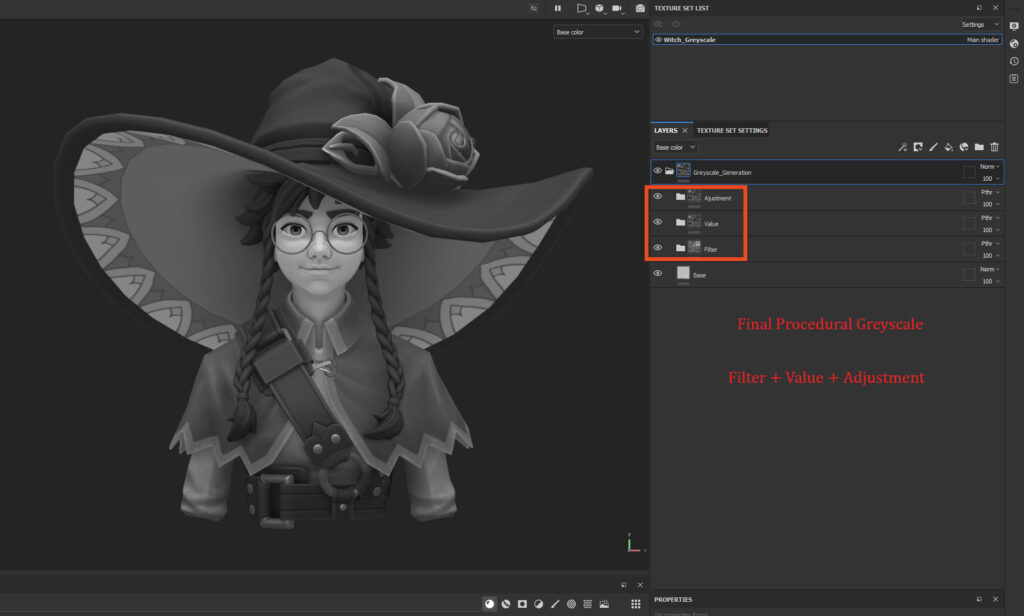Add a fill layer using the bucket icon
Screen dimensions: 1024x616
[x=948, y=147]
